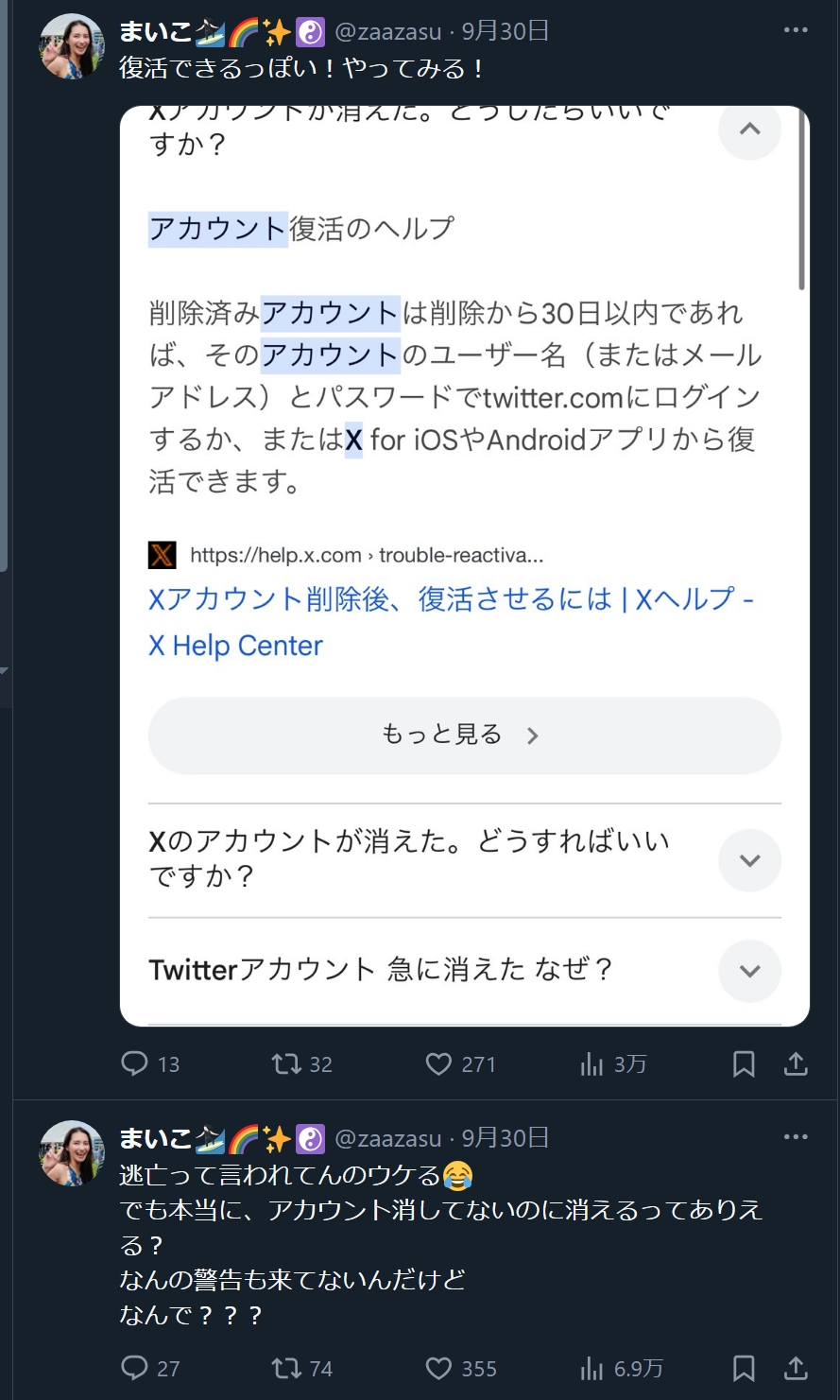Bookmark the second tweet
Viewport: 840px width, 1400px height.
(744, 1368)
